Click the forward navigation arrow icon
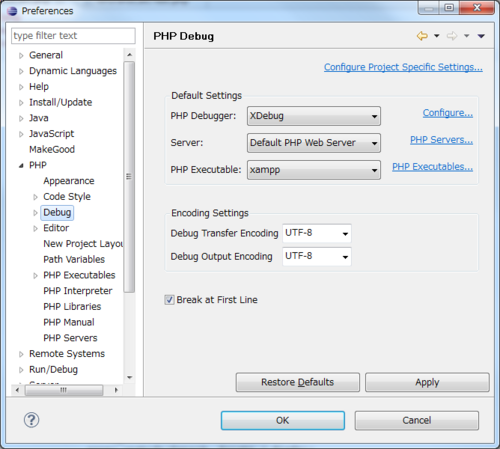Viewport: 500px width, 449px height. [452, 36]
